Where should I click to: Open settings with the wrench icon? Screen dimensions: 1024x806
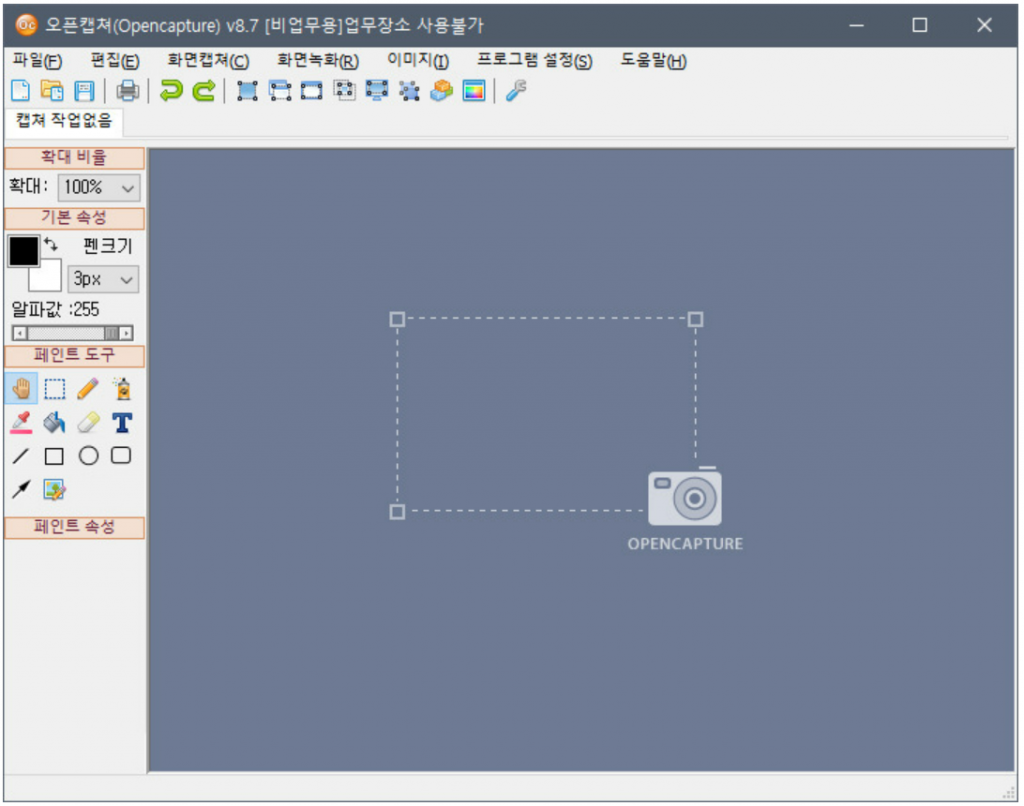[517, 90]
